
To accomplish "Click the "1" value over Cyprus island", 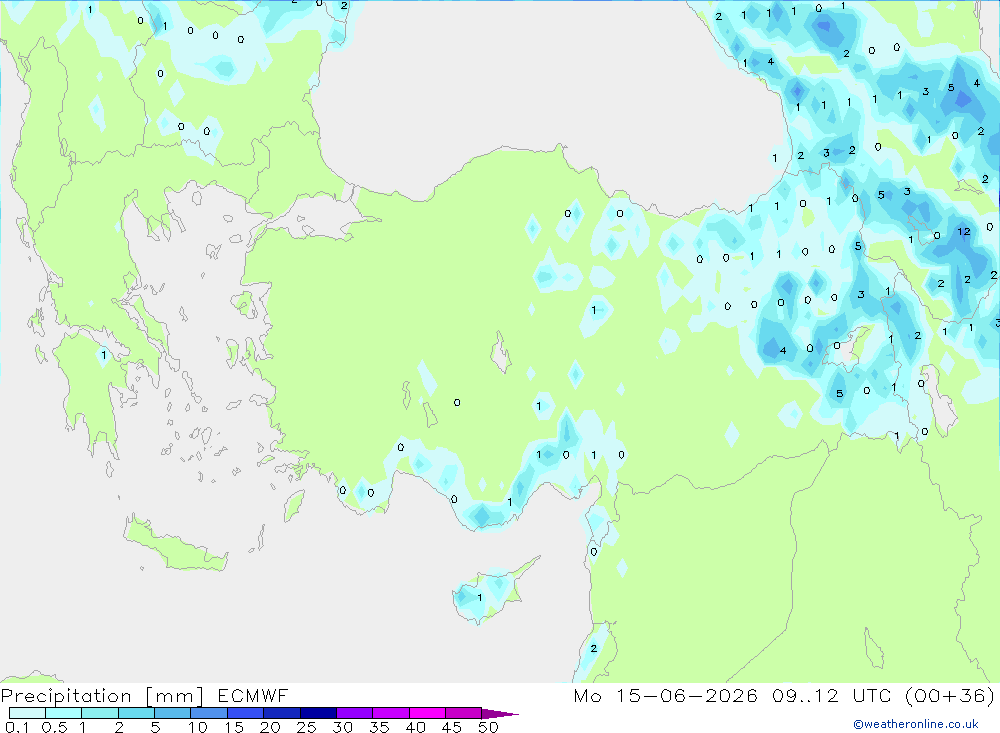I will [480, 598].
